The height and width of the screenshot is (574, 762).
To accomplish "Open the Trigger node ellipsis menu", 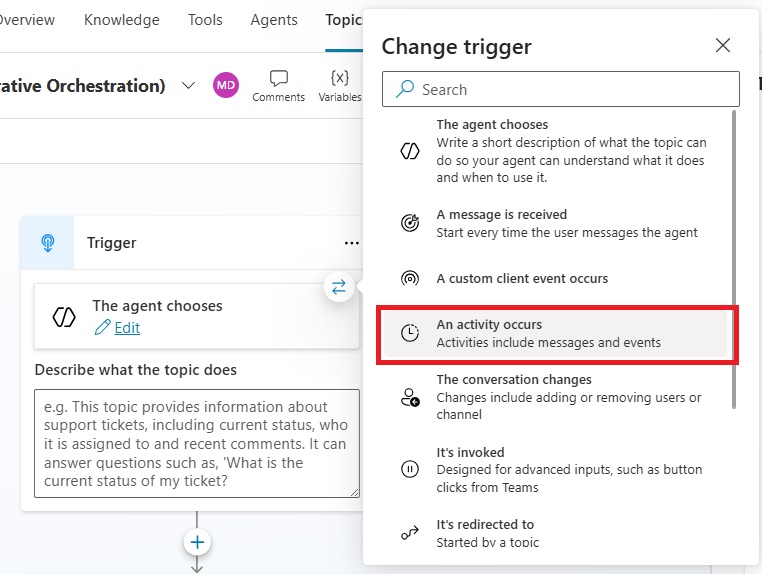I will pos(351,243).
